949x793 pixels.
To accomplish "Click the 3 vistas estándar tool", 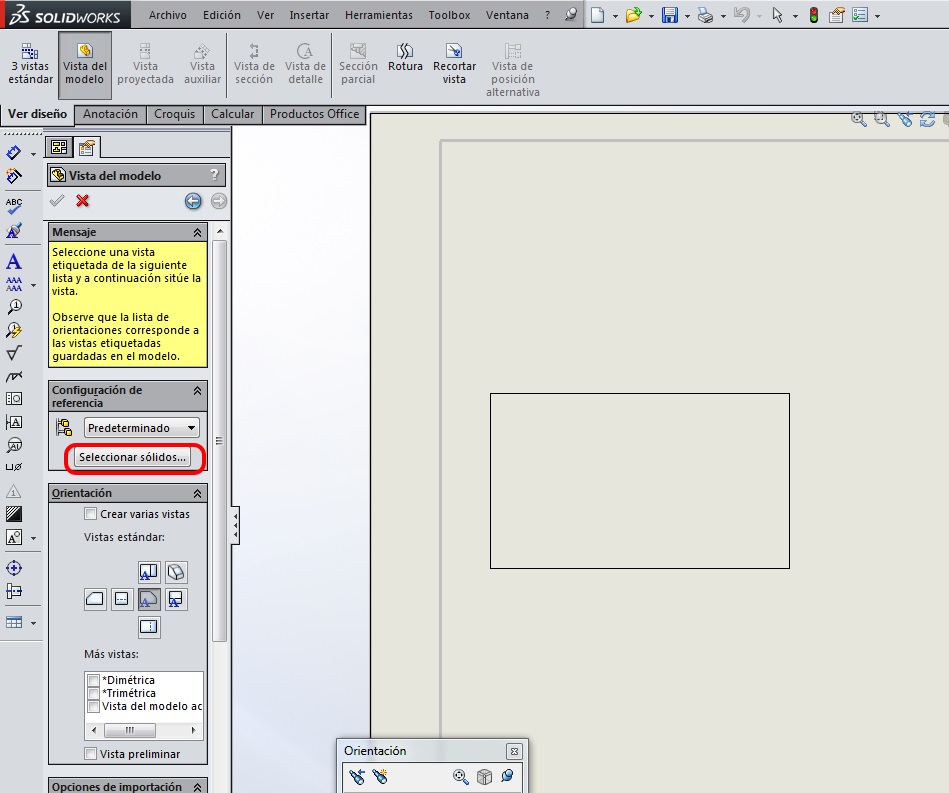I will coord(30,65).
